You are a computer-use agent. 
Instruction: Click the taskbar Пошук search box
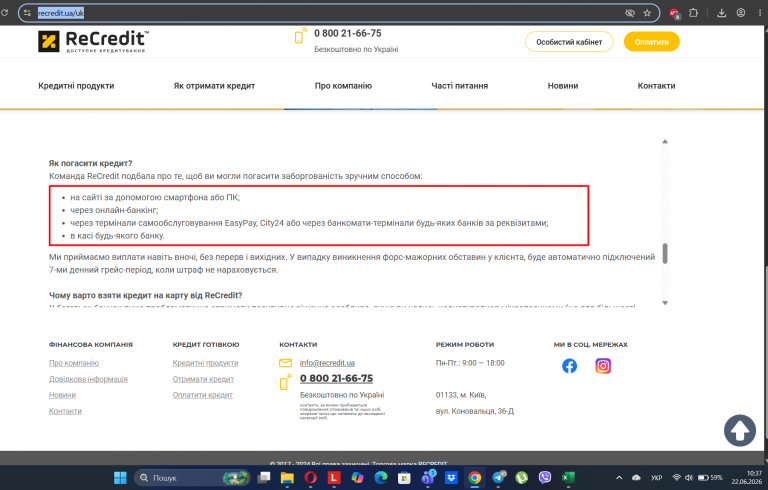pos(192,478)
